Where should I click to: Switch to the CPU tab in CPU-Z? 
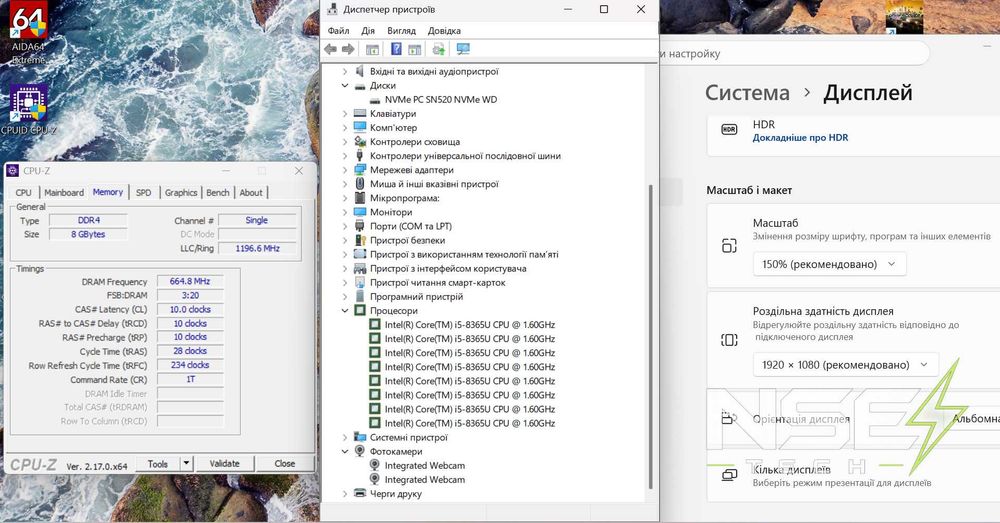point(24,193)
